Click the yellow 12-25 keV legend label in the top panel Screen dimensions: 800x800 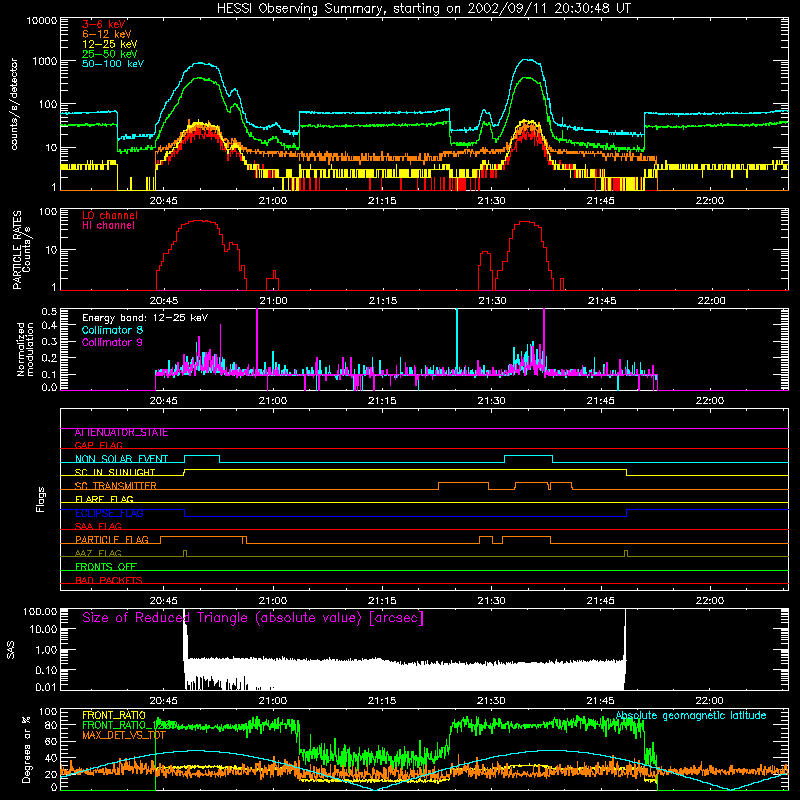(x=110, y=44)
